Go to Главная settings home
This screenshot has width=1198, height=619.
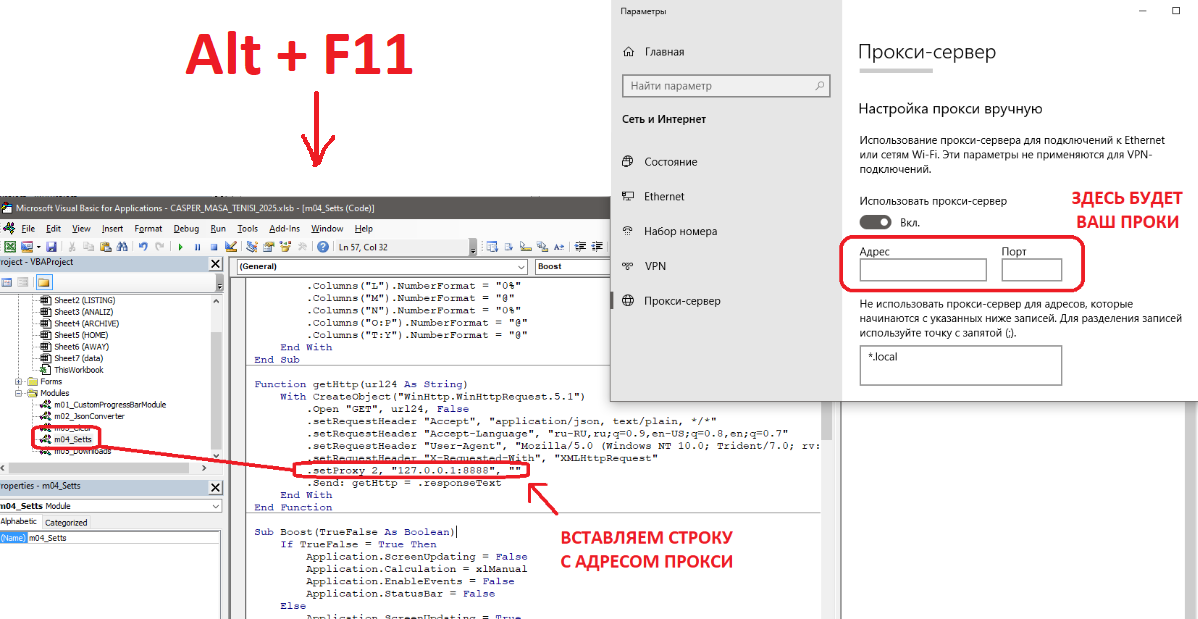(x=664, y=51)
